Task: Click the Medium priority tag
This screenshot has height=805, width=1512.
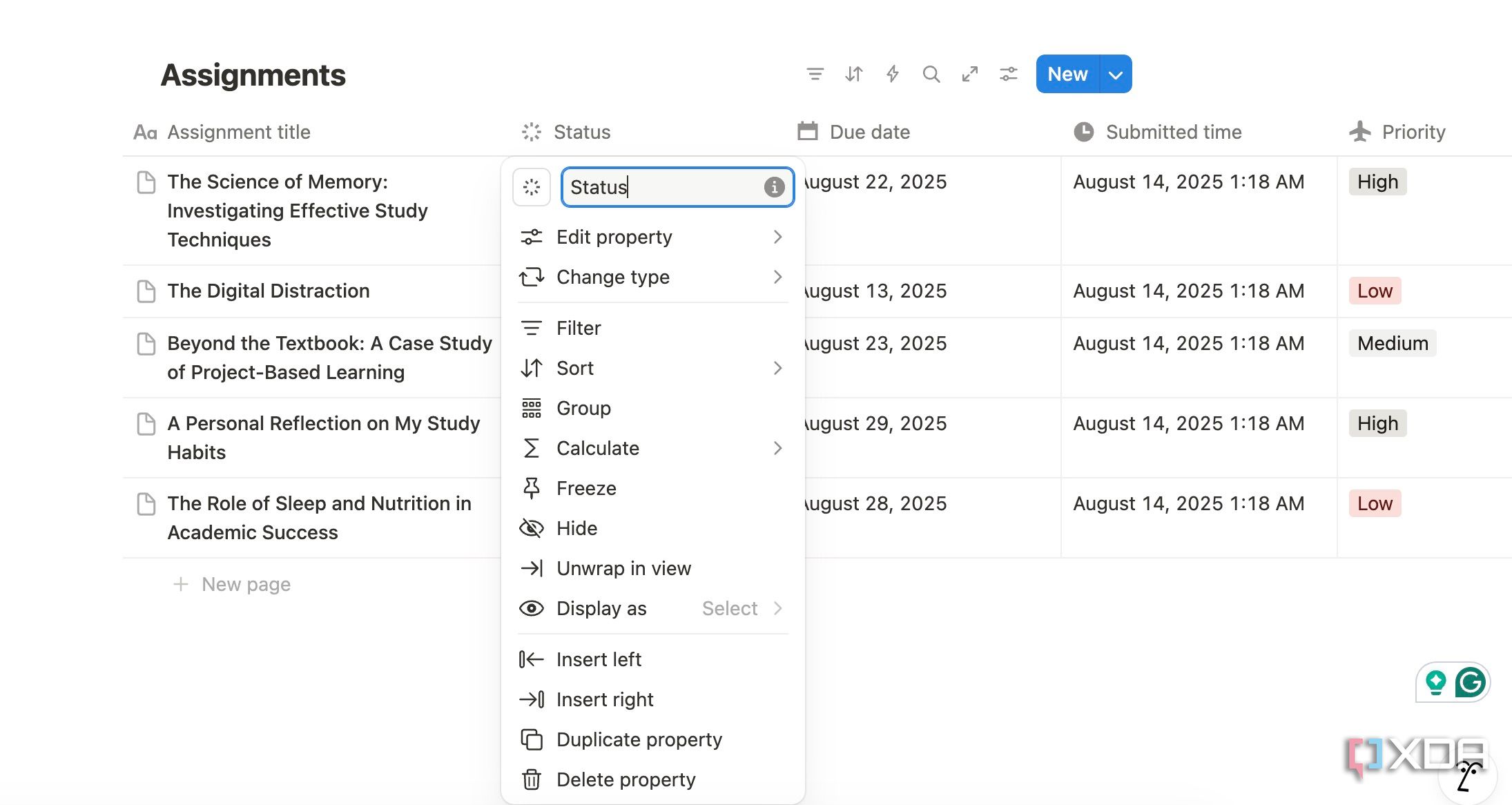Action: click(x=1393, y=344)
